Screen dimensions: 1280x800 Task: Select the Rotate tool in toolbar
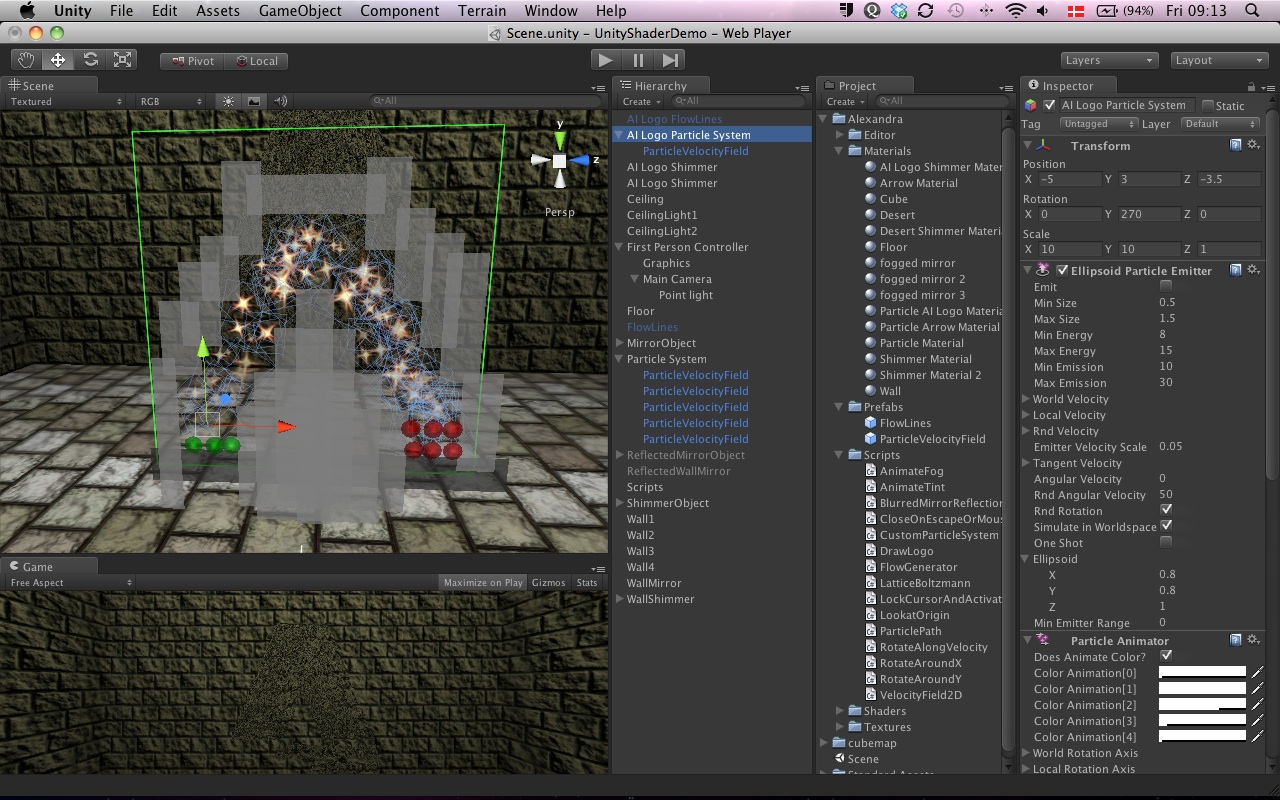[90, 60]
